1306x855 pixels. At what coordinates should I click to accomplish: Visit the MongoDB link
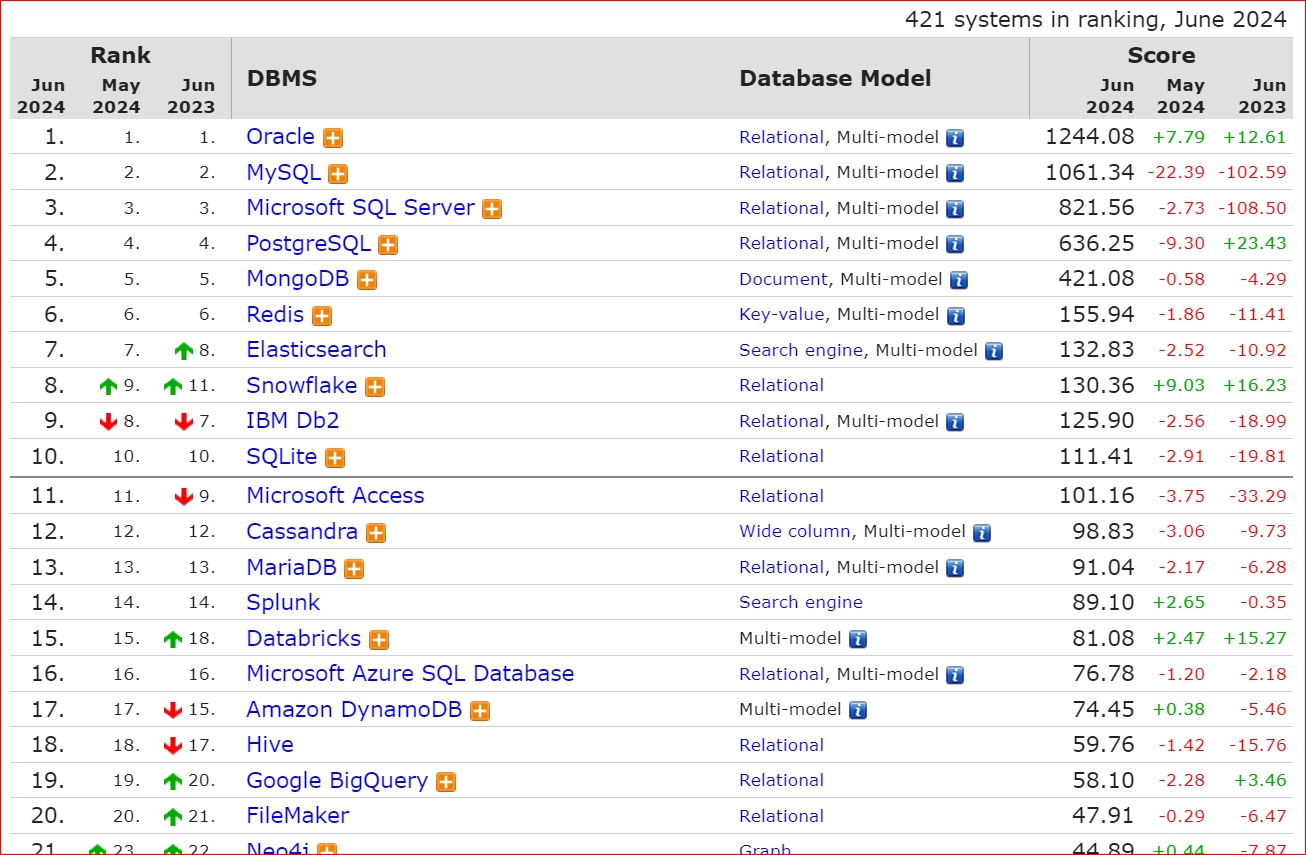[298, 279]
